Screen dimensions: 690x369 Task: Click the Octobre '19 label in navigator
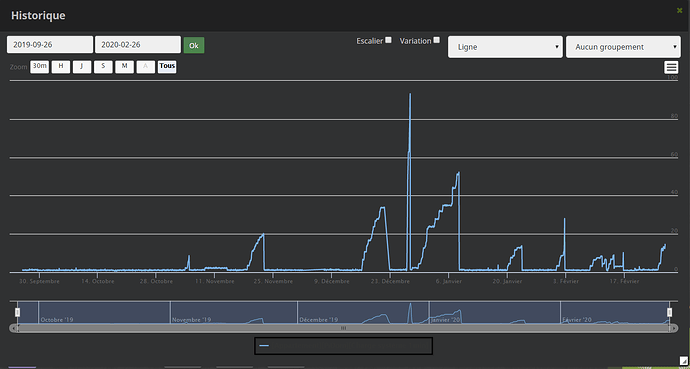(57, 320)
